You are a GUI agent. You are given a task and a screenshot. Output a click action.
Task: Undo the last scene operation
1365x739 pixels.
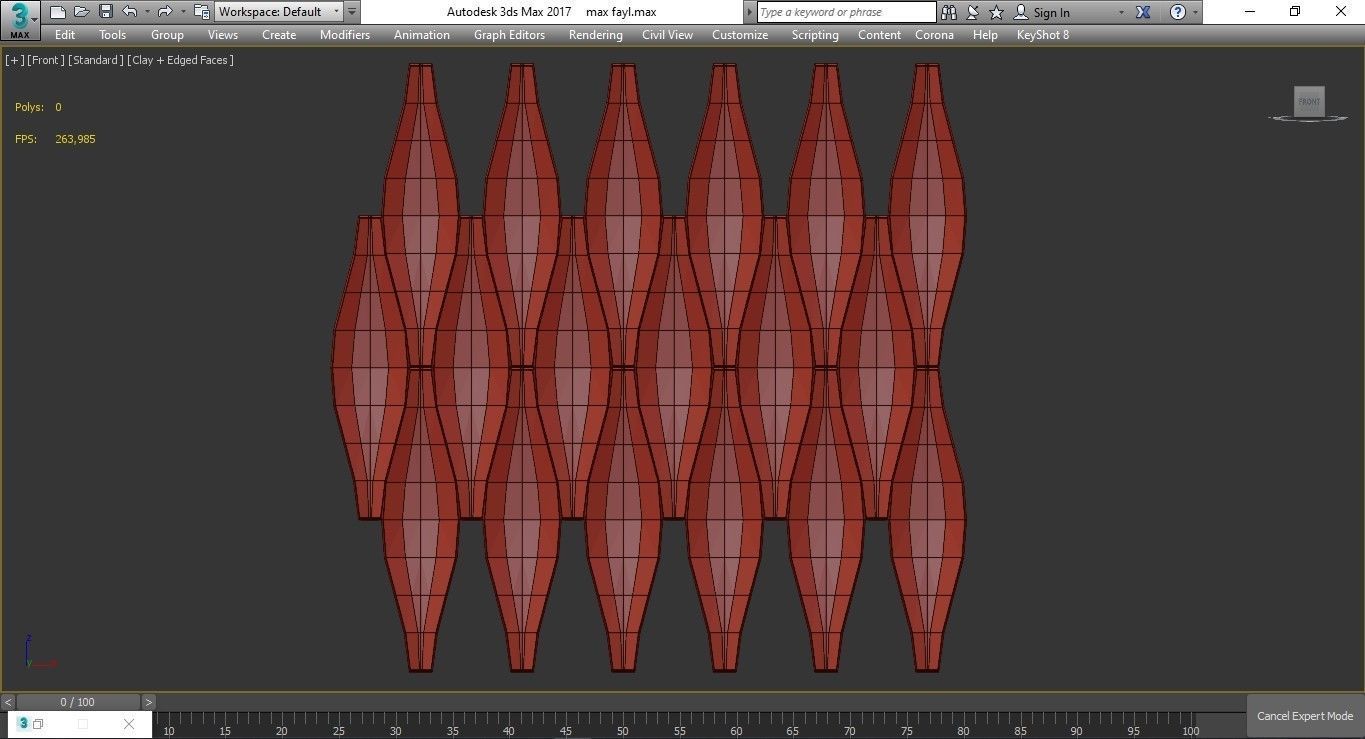(130, 12)
